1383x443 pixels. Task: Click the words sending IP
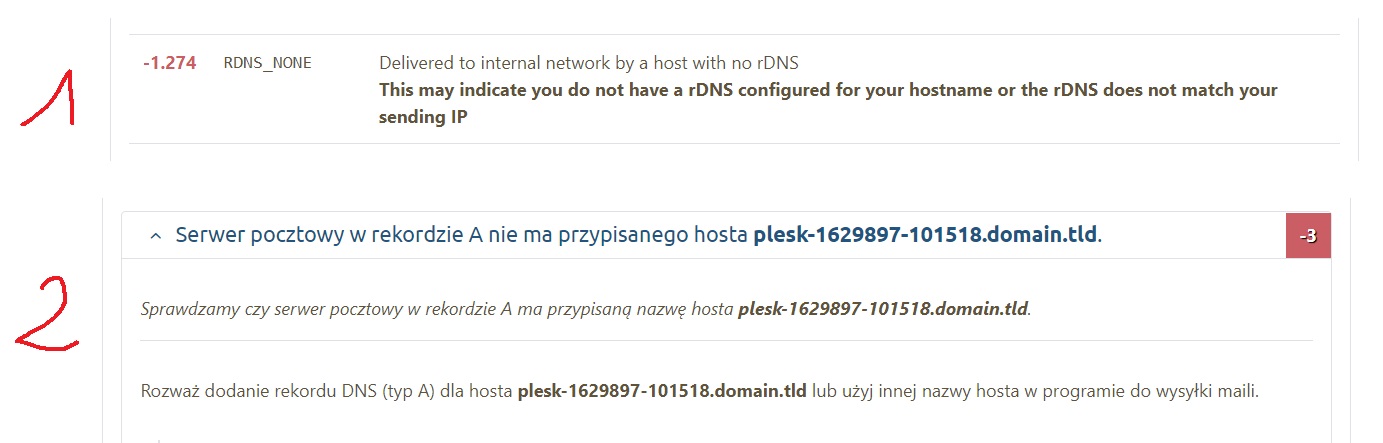click(x=424, y=117)
